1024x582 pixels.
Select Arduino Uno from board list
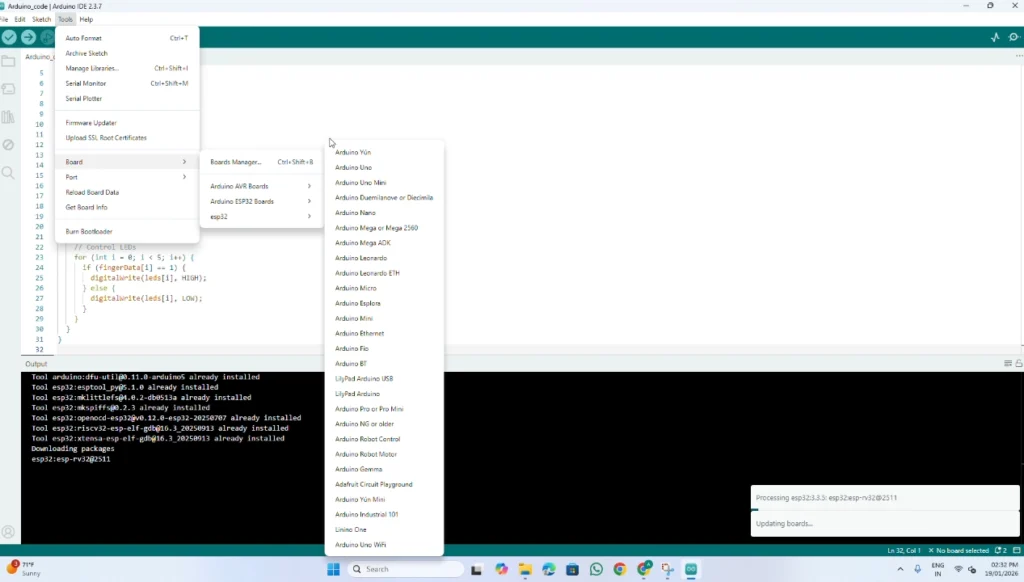click(x=353, y=167)
